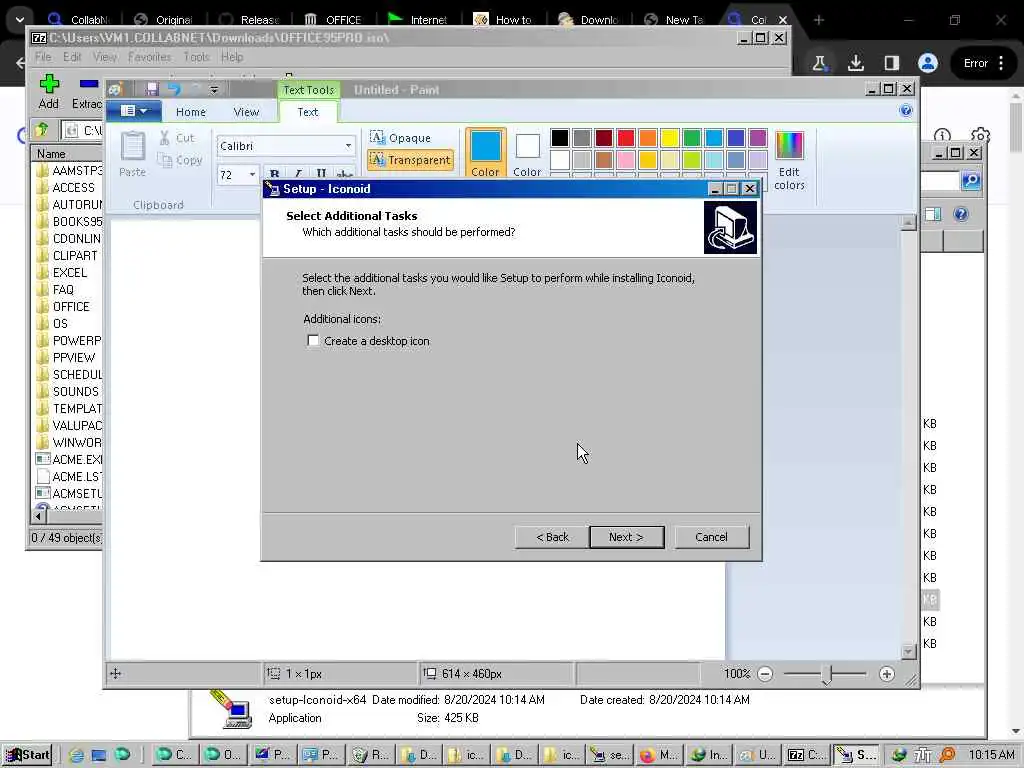Open new Chrome tab with plus

click(819, 20)
